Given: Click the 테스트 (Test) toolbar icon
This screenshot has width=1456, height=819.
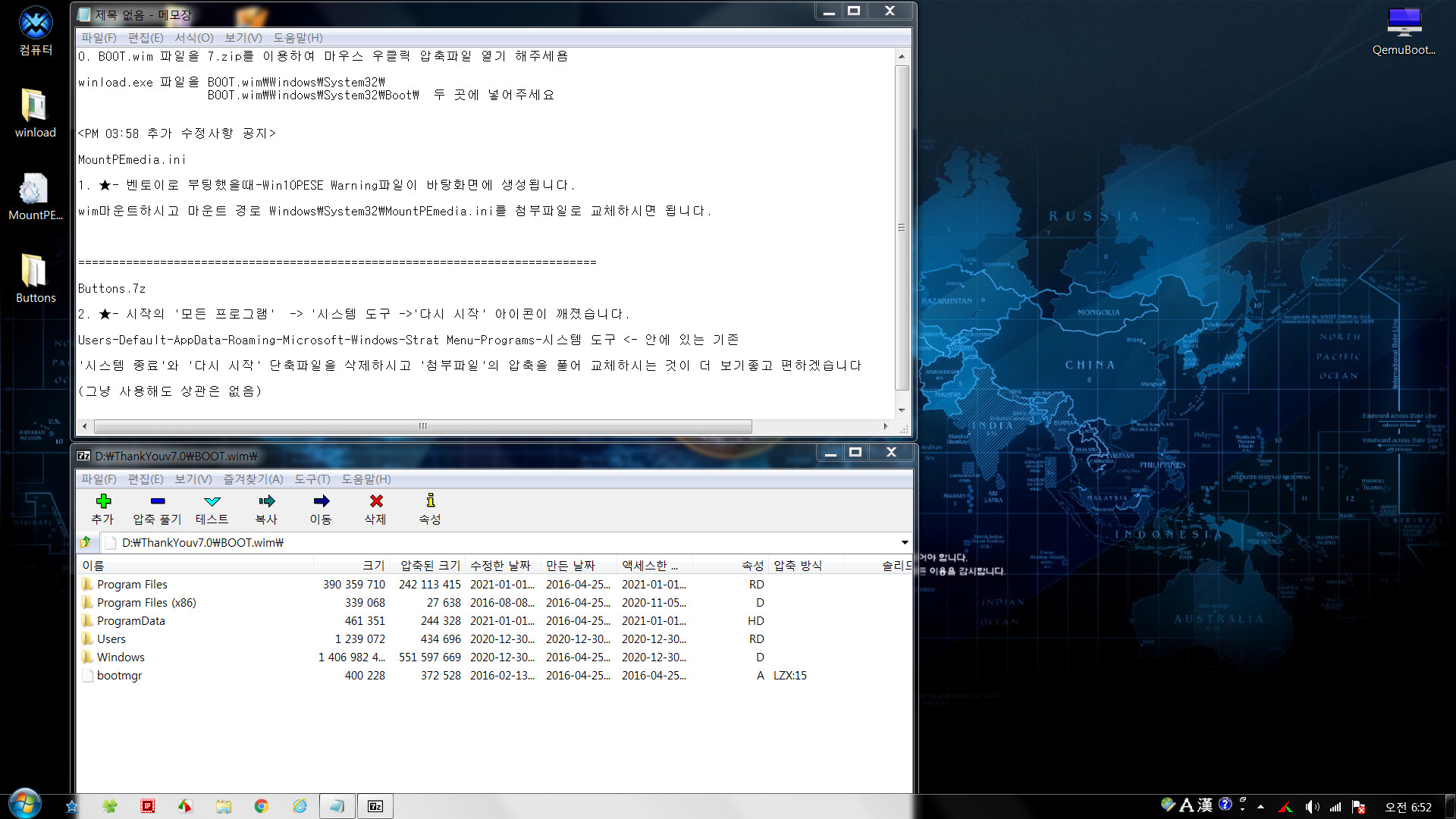Looking at the screenshot, I should point(212,501).
